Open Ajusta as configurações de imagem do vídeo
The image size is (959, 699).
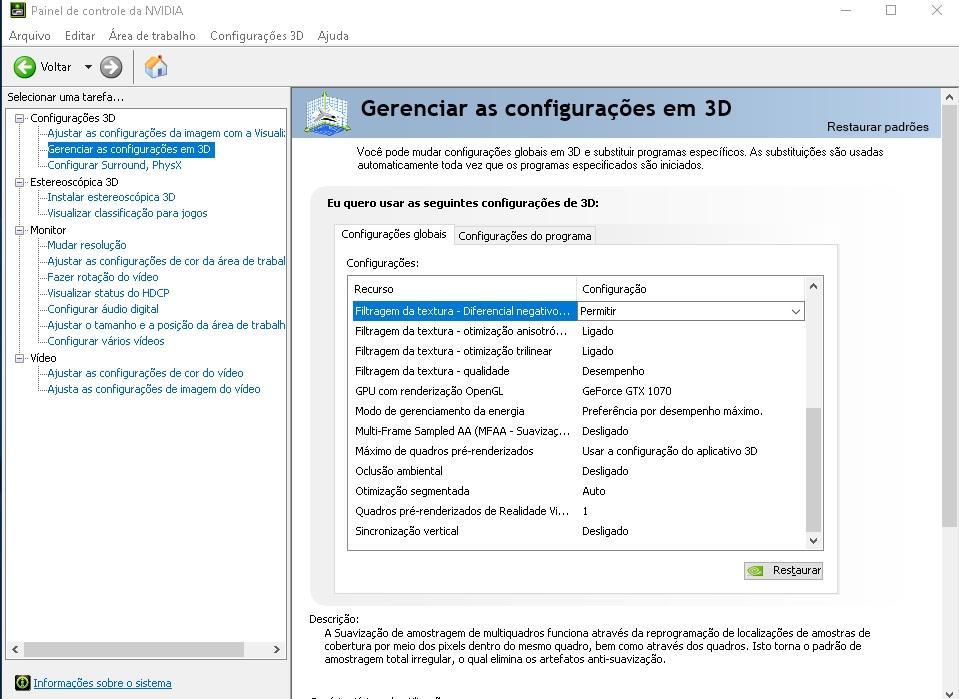point(154,389)
